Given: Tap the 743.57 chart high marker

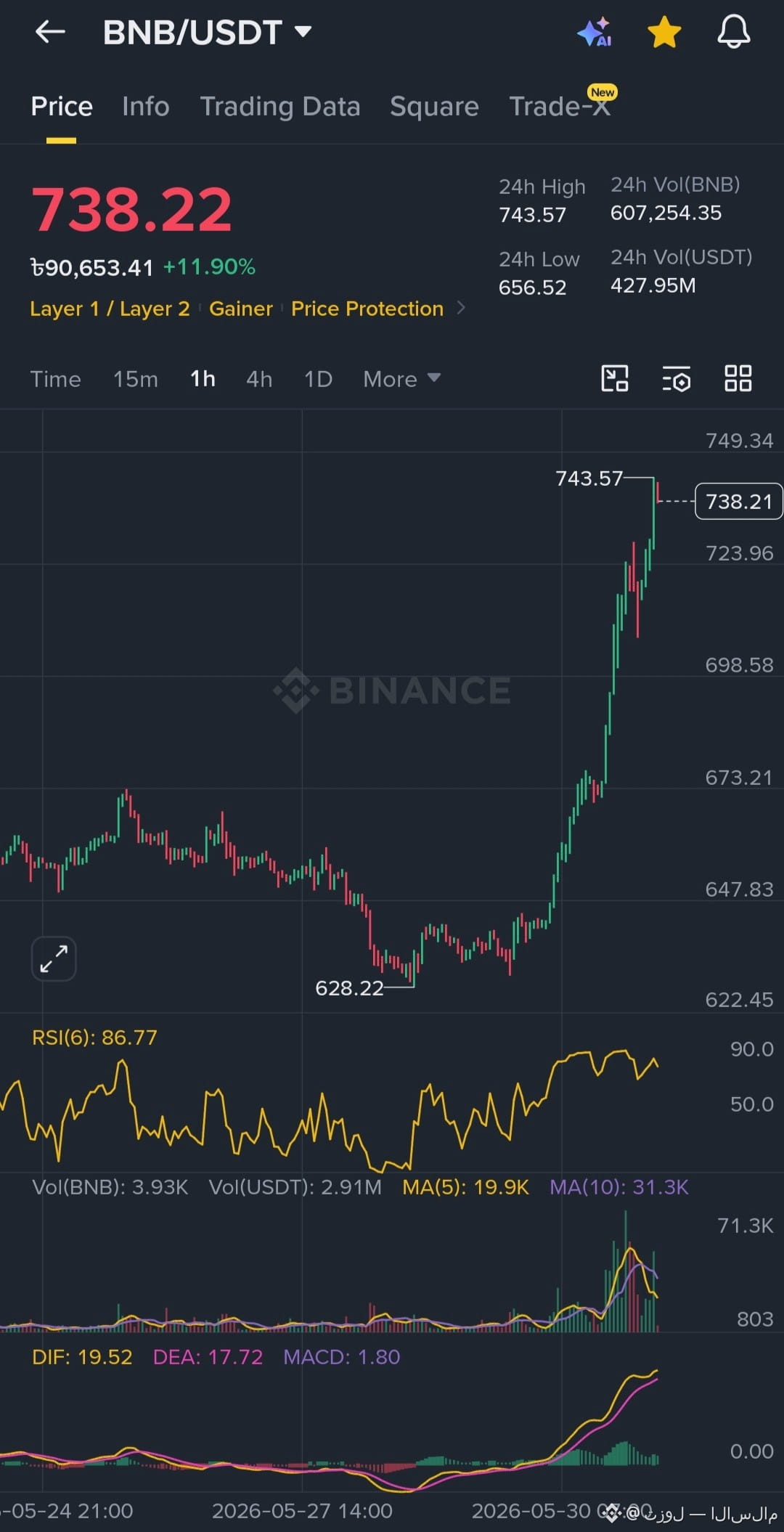Looking at the screenshot, I should pyautogui.click(x=589, y=478).
